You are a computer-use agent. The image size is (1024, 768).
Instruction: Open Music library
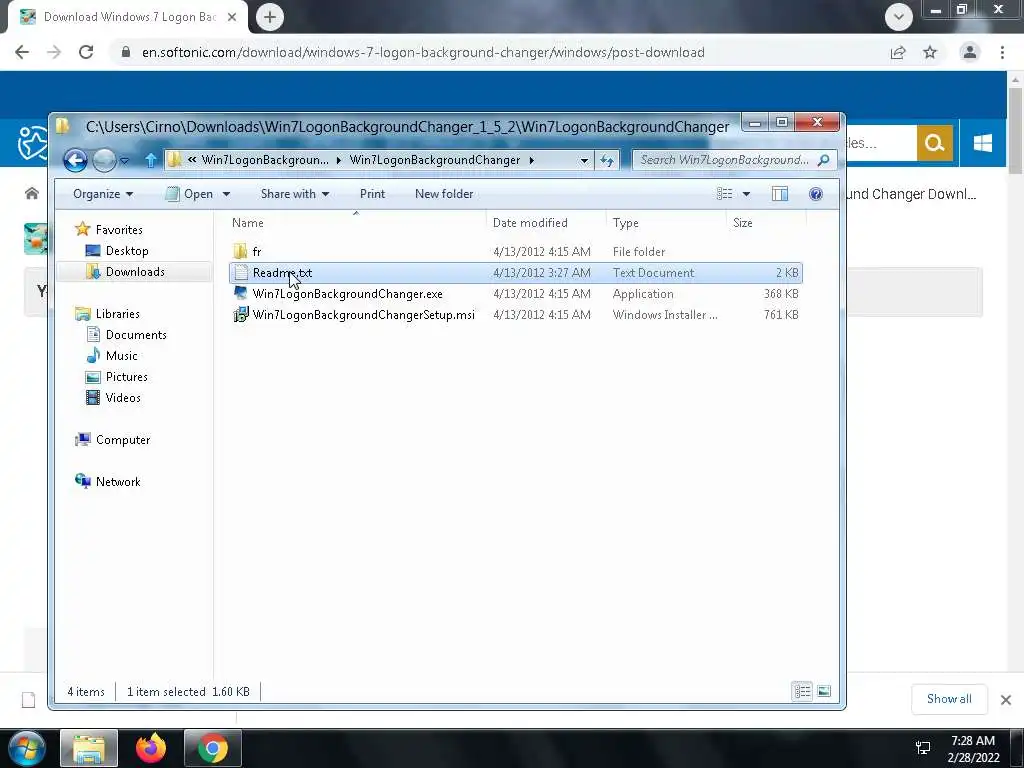tap(121, 356)
